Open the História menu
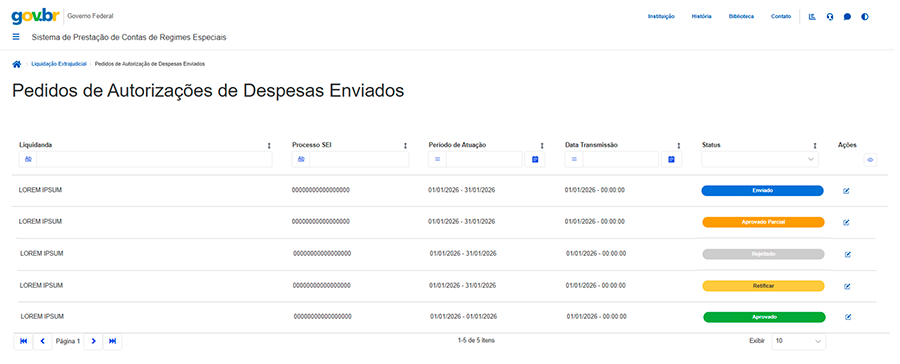Viewport: 900px width, 364px height. point(701,17)
